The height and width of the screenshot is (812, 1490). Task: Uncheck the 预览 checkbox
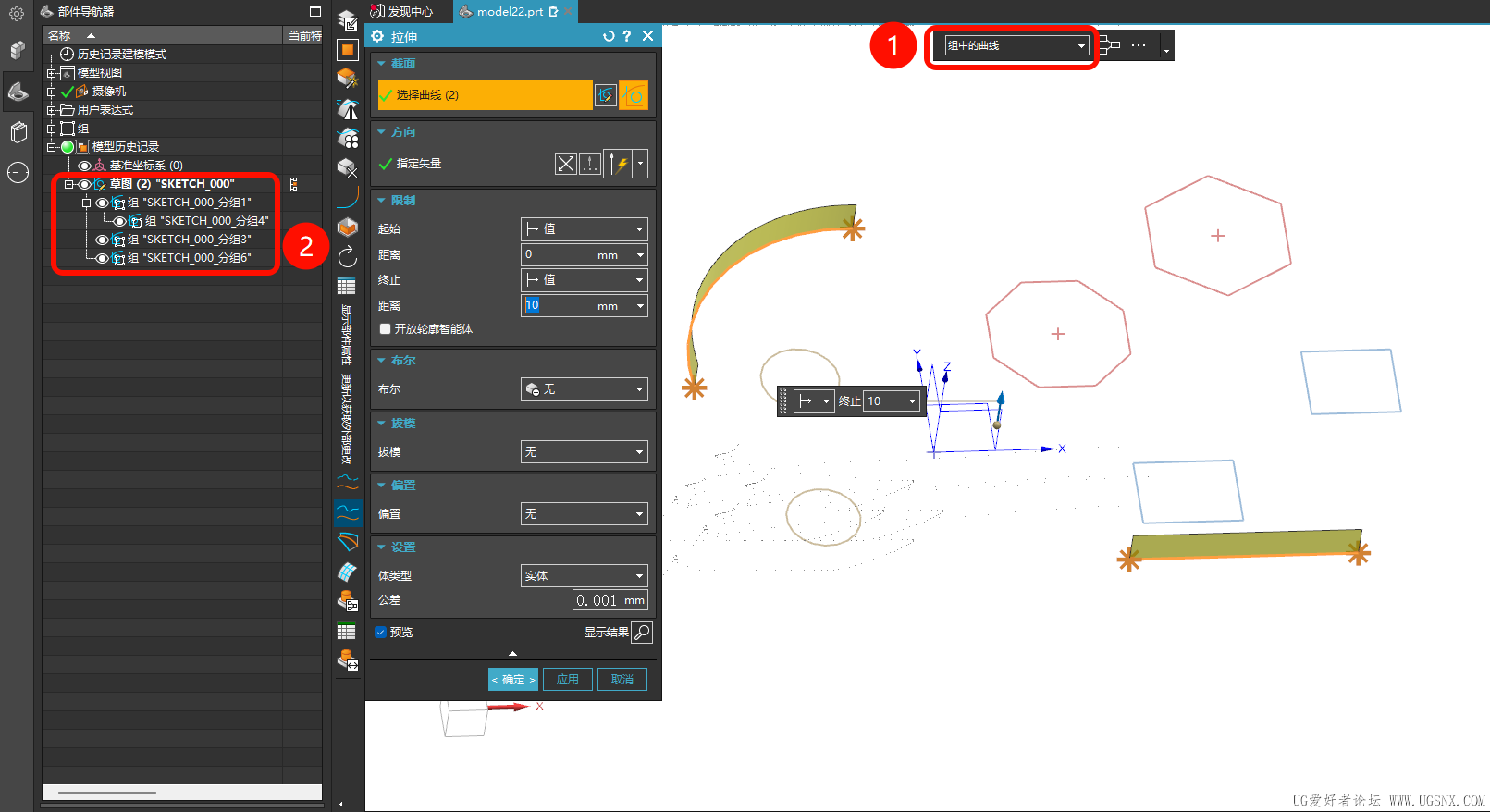[x=380, y=633]
